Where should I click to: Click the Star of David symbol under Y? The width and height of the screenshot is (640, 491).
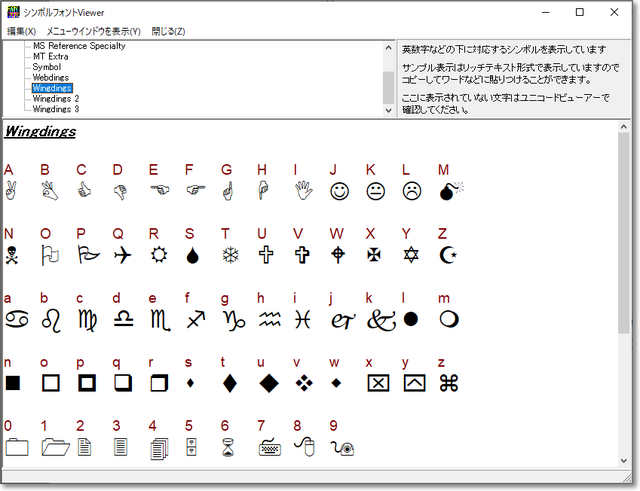tap(412, 254)
